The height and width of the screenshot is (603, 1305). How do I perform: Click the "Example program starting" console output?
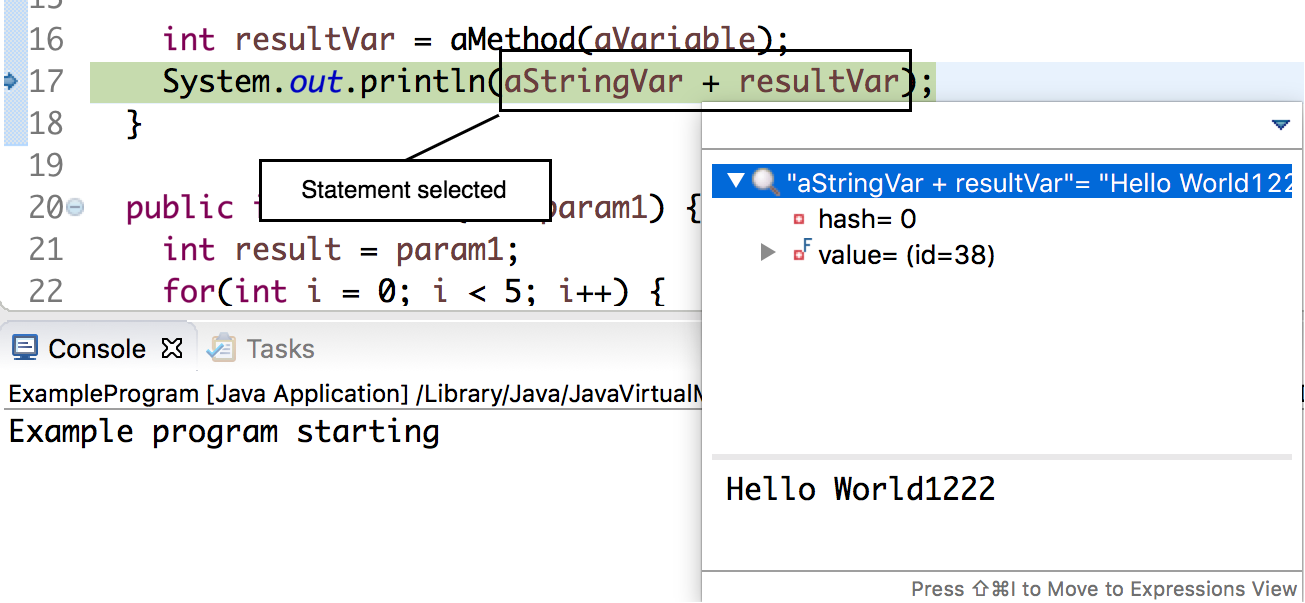click(x=224, y=432)
